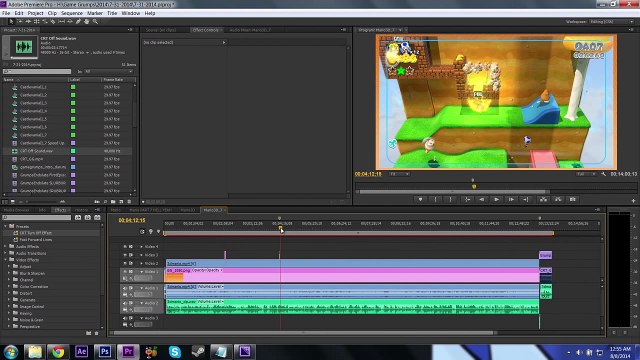Click the Project panel search field
The height and width of the screenshot is (360, 640).
[37, 71]
